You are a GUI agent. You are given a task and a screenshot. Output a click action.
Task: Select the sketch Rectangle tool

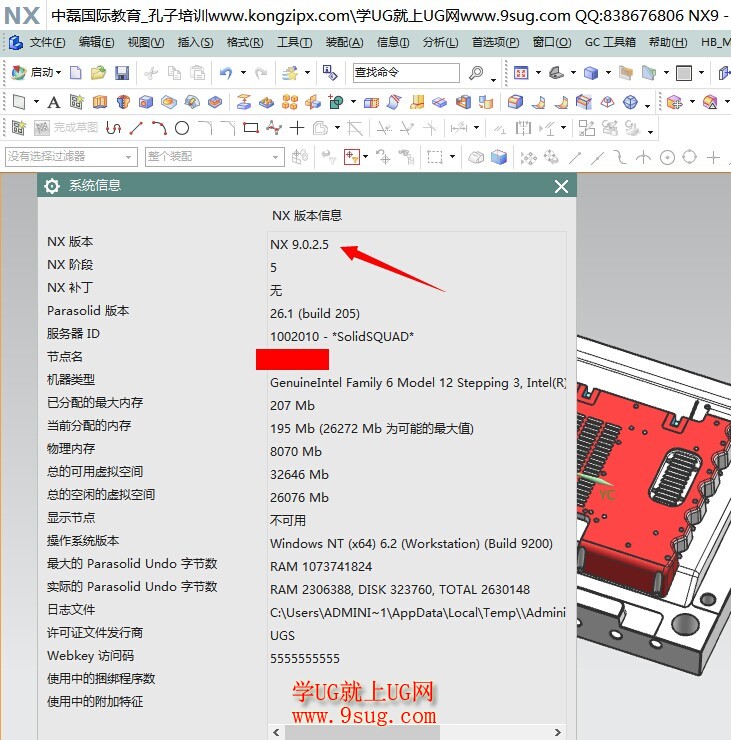pos(251,128)
